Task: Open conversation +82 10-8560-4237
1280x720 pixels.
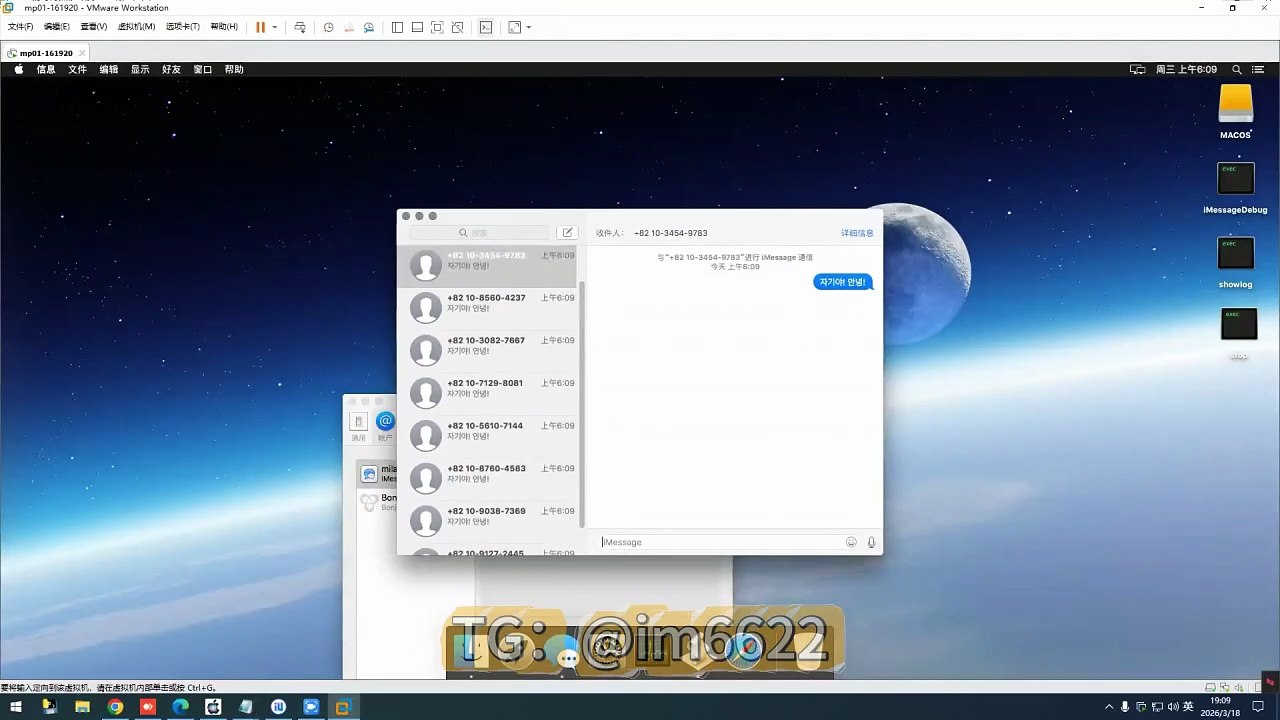Action: [489, 308]
